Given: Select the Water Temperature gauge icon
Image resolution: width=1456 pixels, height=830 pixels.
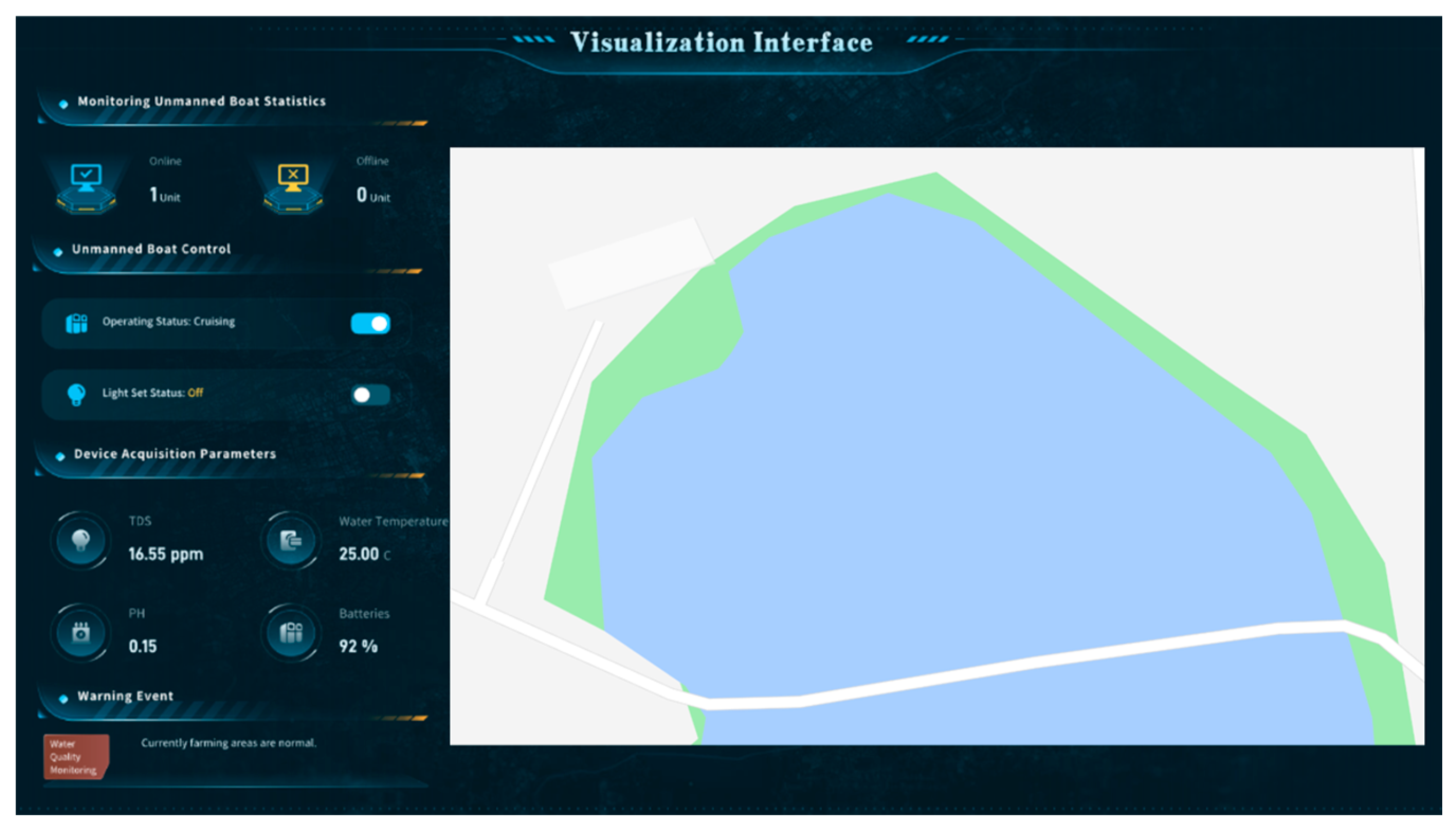Looking at the screenshot, I should [291, 540].
